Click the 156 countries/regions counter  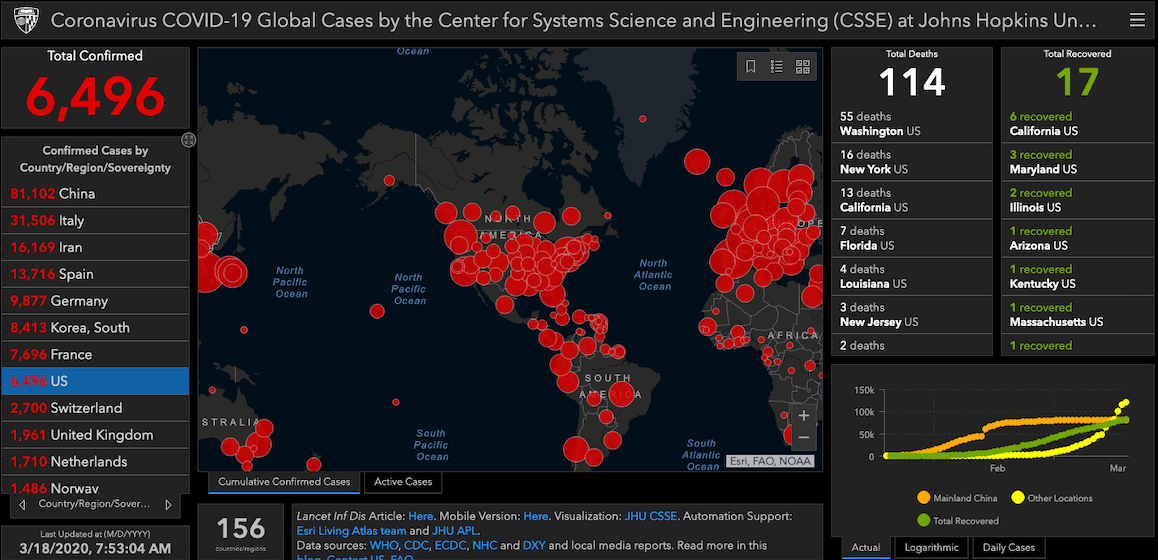241,532
